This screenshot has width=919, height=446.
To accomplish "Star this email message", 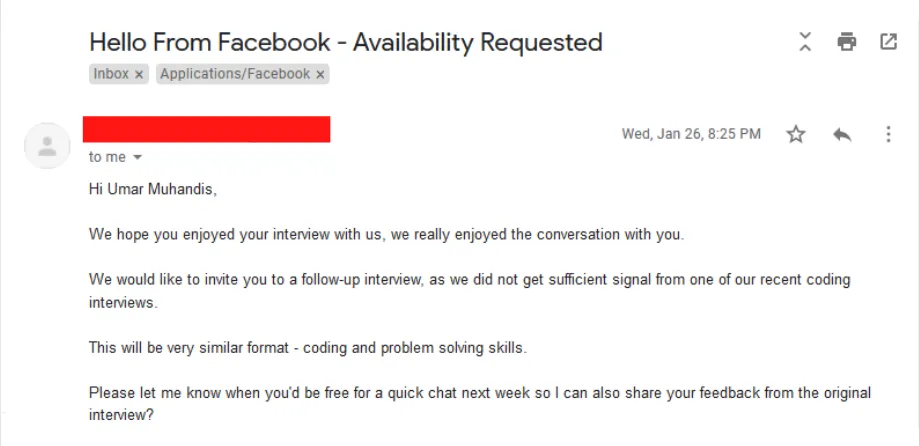I will 795,134.
